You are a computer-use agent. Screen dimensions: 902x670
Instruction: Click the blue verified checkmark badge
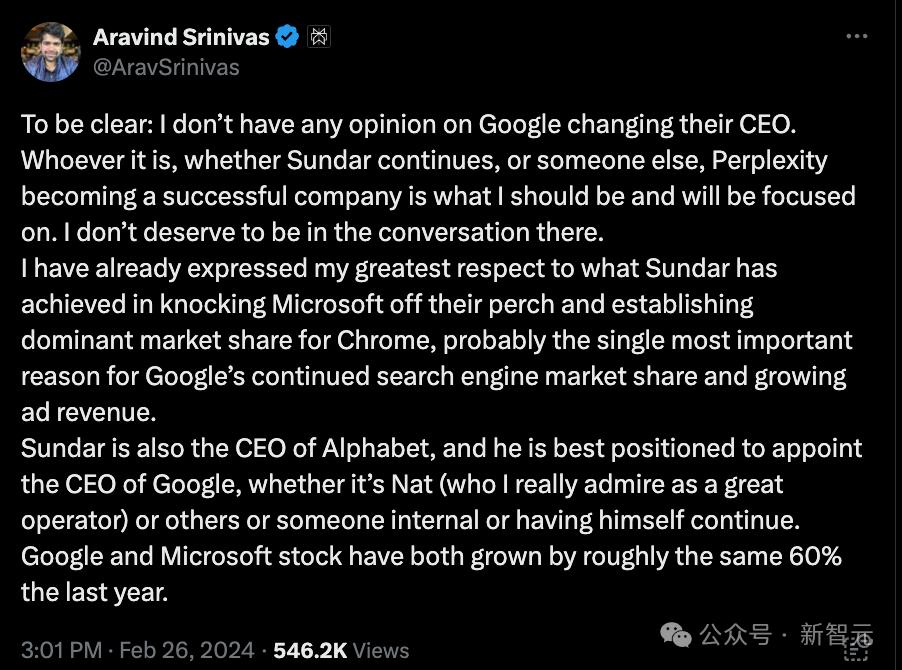tap(287, 38)
